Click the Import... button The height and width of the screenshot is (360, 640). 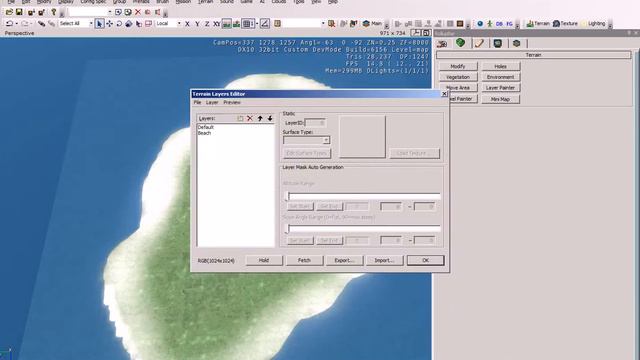pyautogui.click(x=384, y=260)
